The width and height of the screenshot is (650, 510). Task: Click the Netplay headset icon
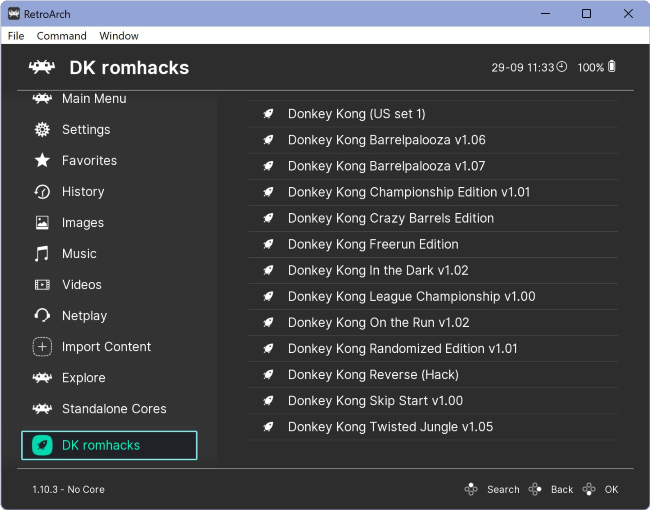pyautogui.click(x=42, y=316)
